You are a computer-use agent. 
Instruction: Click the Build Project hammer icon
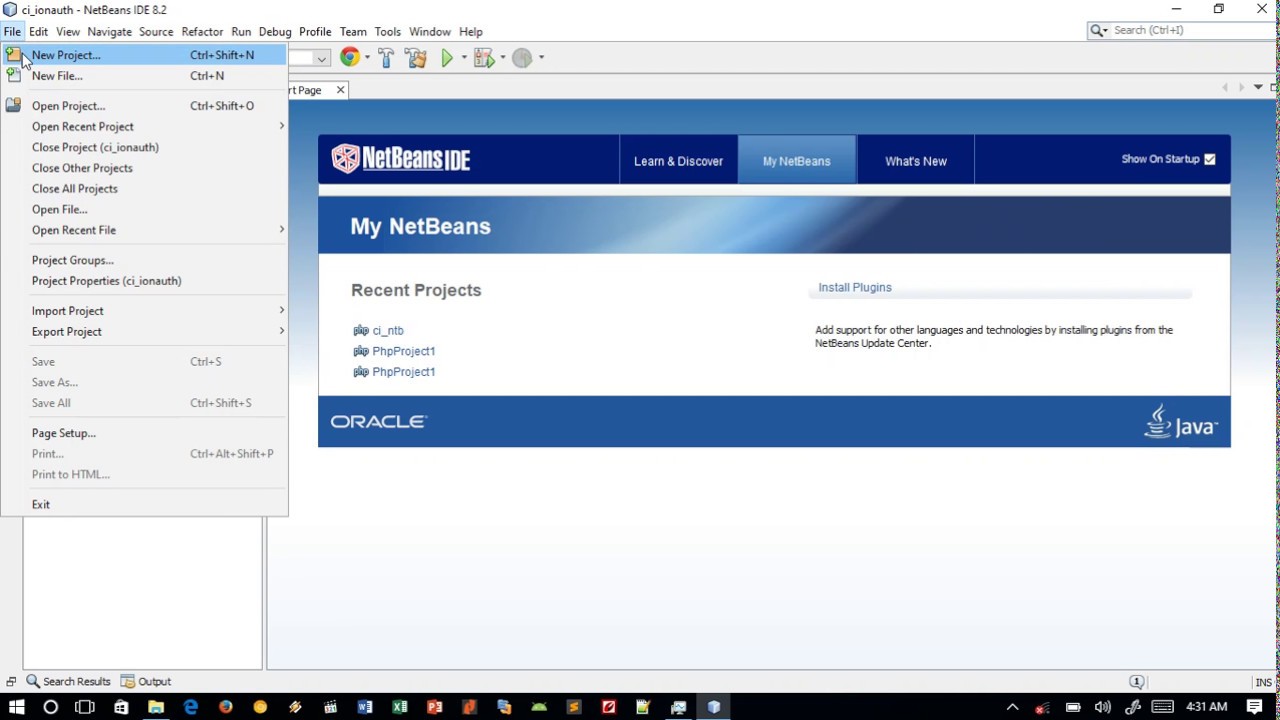pyautogui.click(x=386, y=58)
